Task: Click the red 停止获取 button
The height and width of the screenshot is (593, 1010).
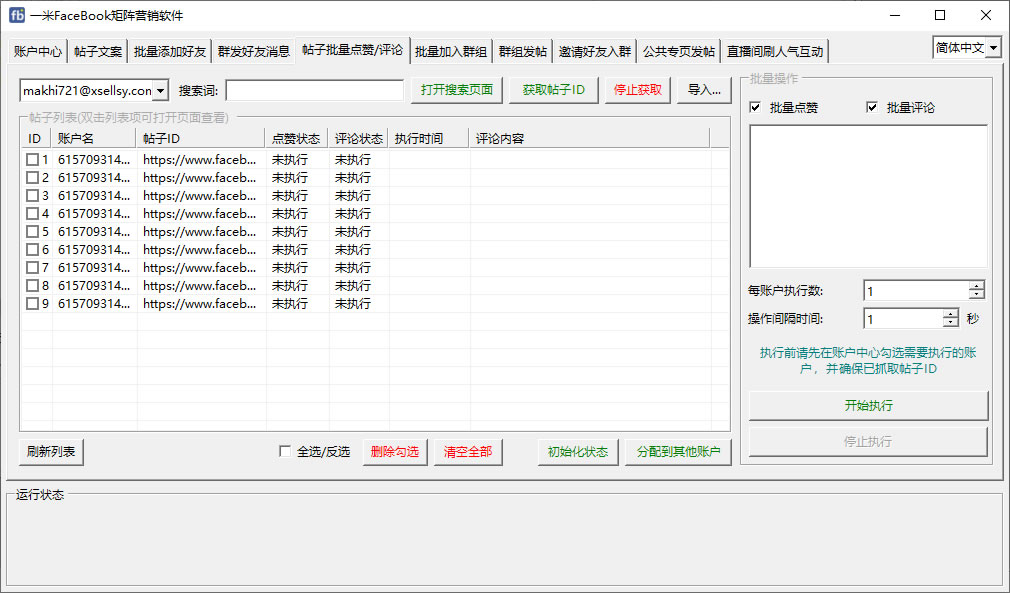Action: tap(638, 90)
